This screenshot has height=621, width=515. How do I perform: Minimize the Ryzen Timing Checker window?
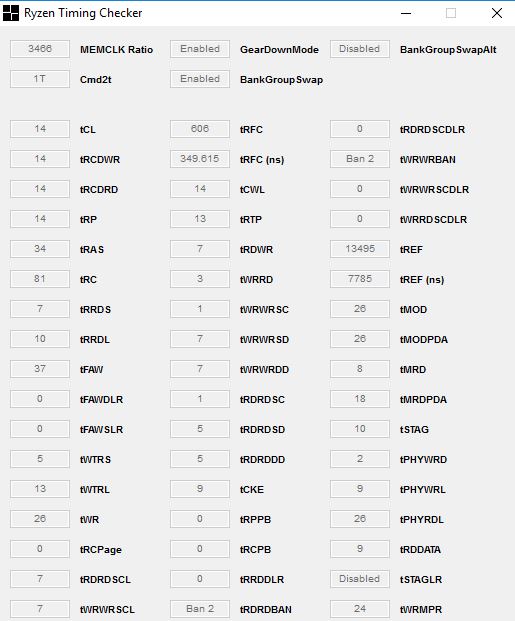[x=406, y=13]
